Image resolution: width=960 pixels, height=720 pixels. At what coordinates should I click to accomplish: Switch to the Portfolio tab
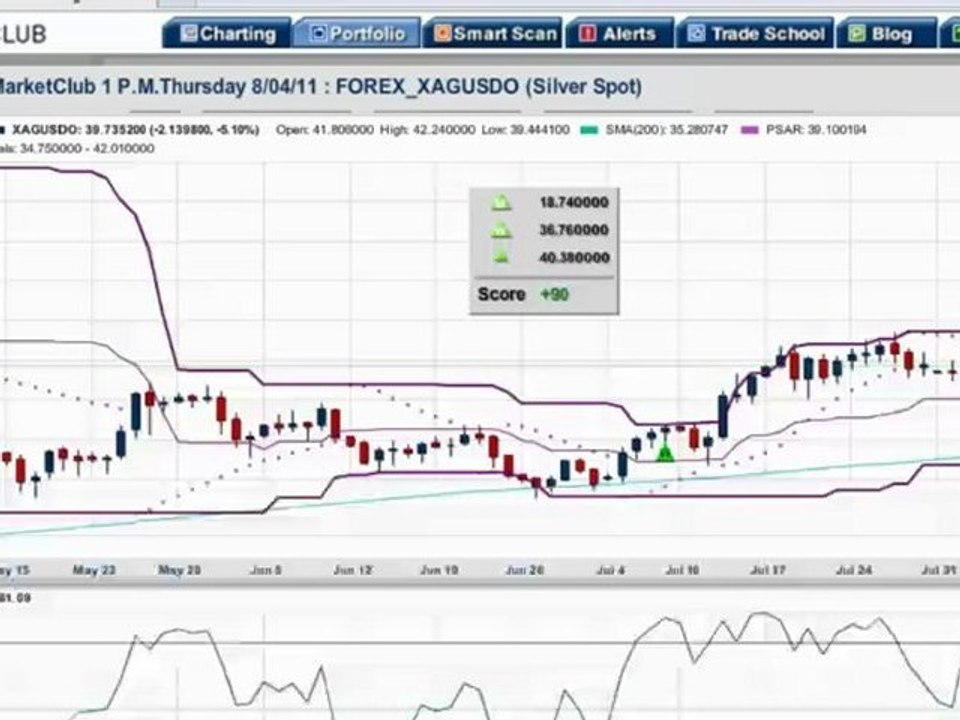357,33
